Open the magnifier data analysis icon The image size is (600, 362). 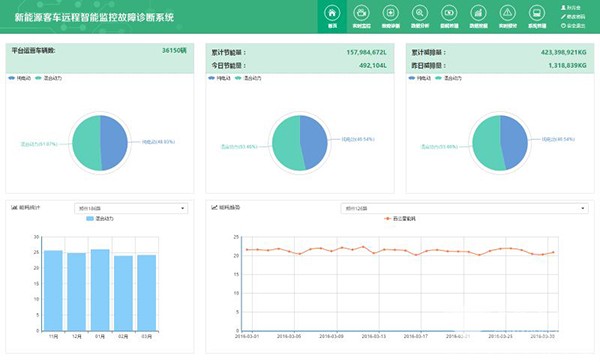(420, 13)
